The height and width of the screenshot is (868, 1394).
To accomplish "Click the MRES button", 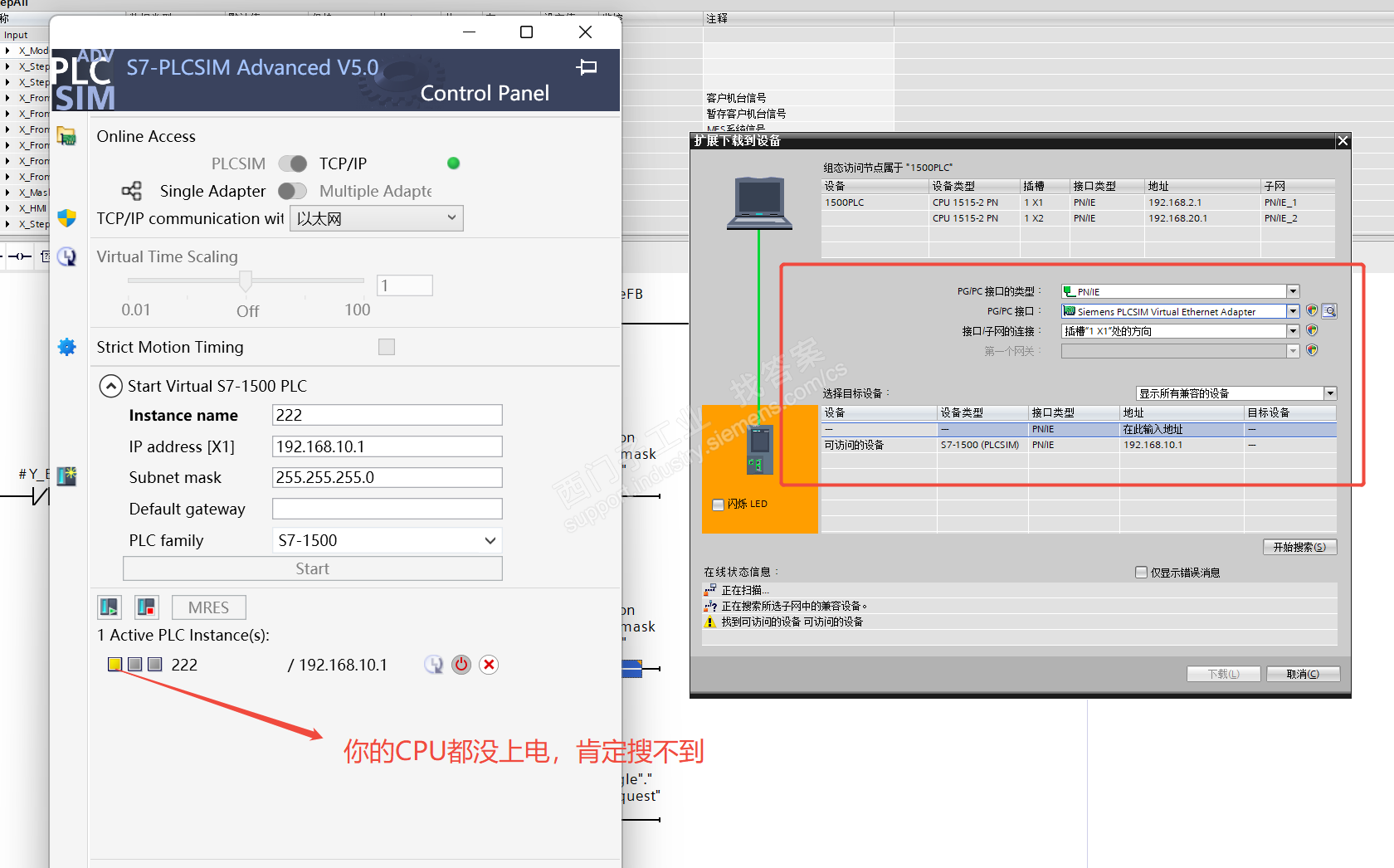I will pyautogui.click(x=209, y=607).
